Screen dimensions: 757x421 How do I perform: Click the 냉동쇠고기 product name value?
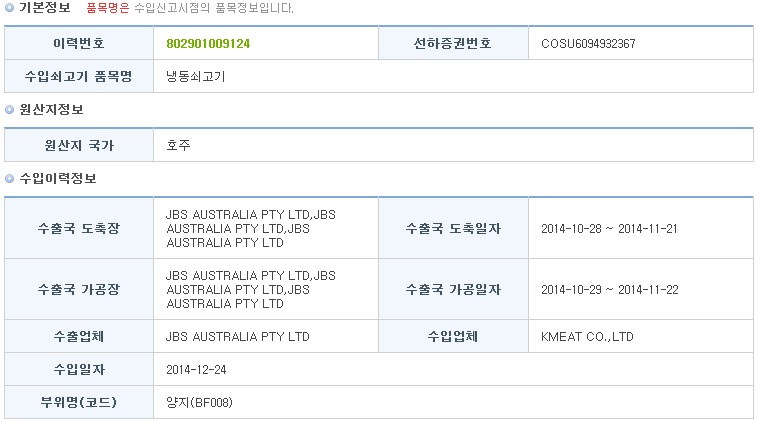pyautogui.click(x=196, y=76)
